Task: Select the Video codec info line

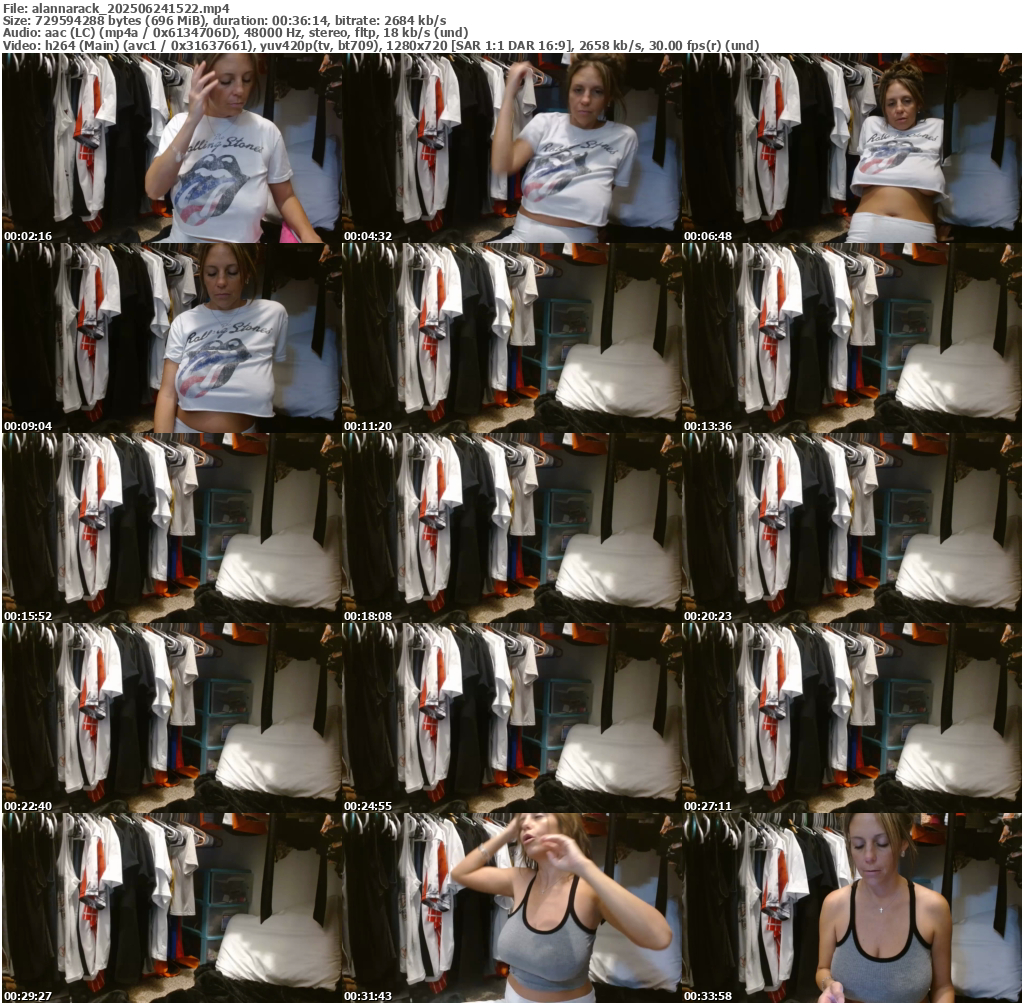Action: point(380,46)
